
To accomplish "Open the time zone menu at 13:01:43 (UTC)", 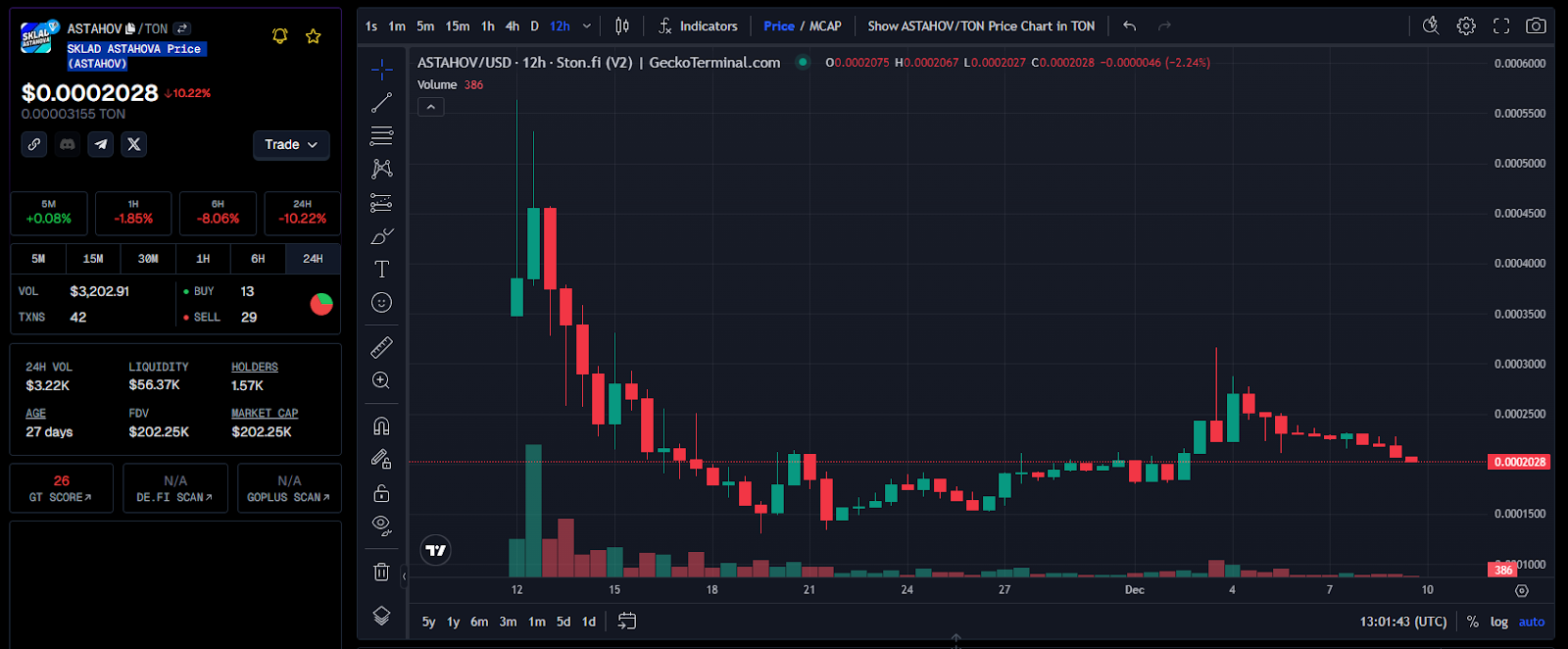I will coord(1403,622).
